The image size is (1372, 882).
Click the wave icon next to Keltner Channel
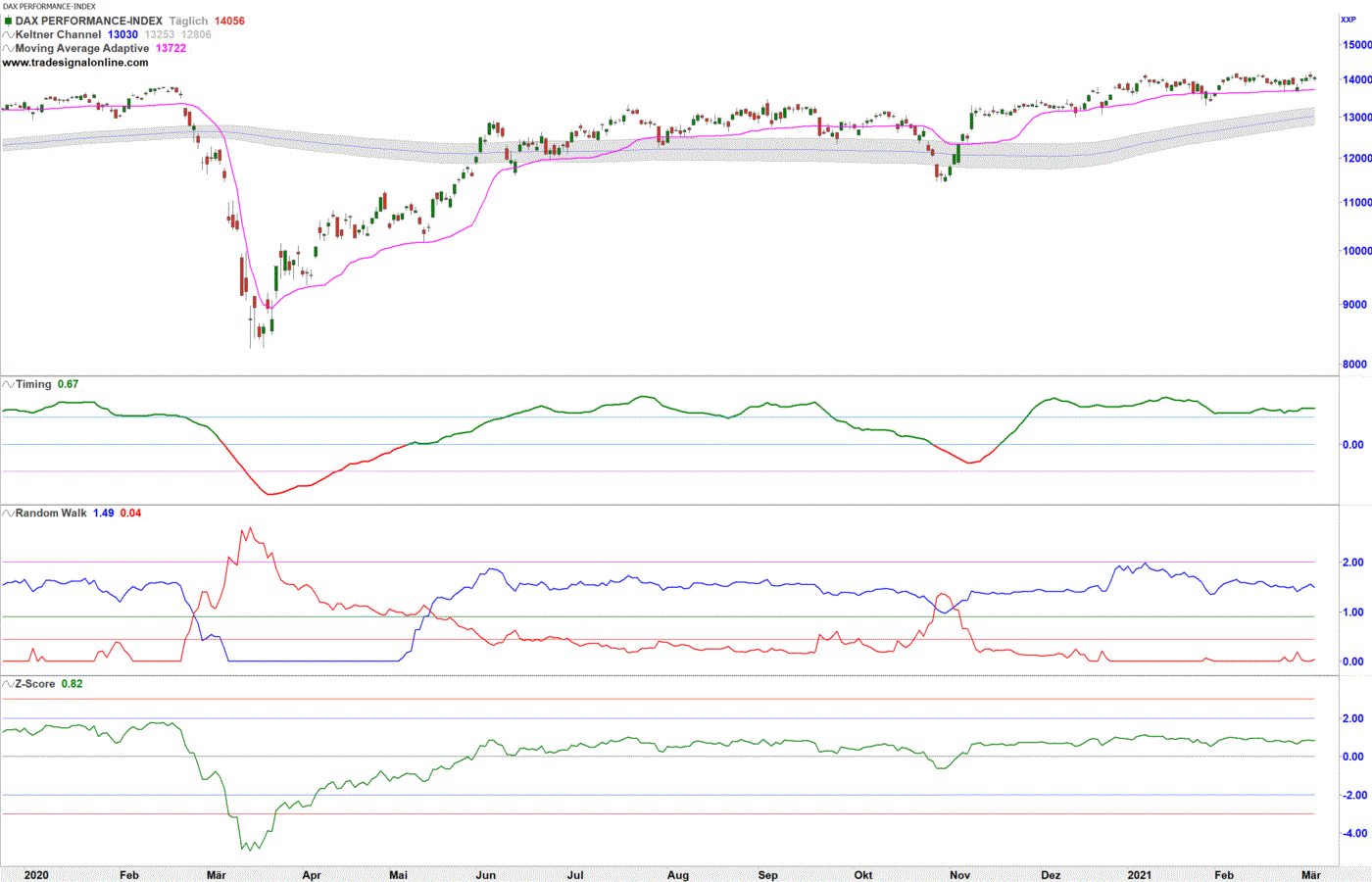point(8,35)
